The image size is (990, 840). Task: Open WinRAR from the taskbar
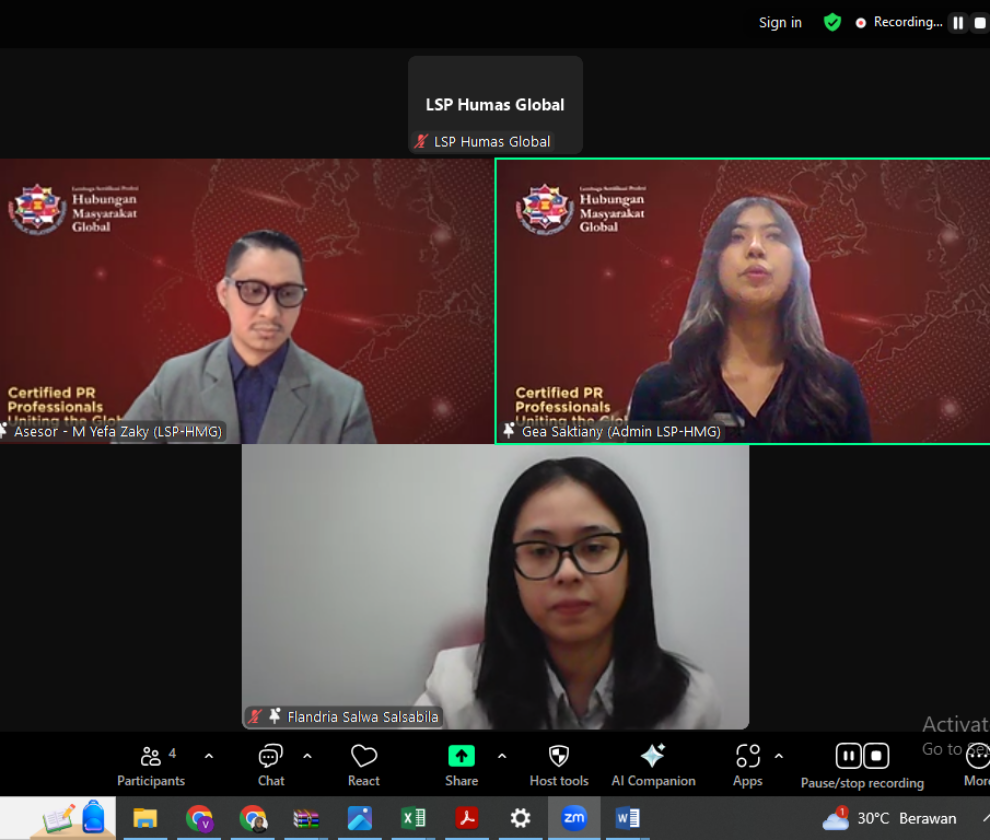[x=306, y=819]
